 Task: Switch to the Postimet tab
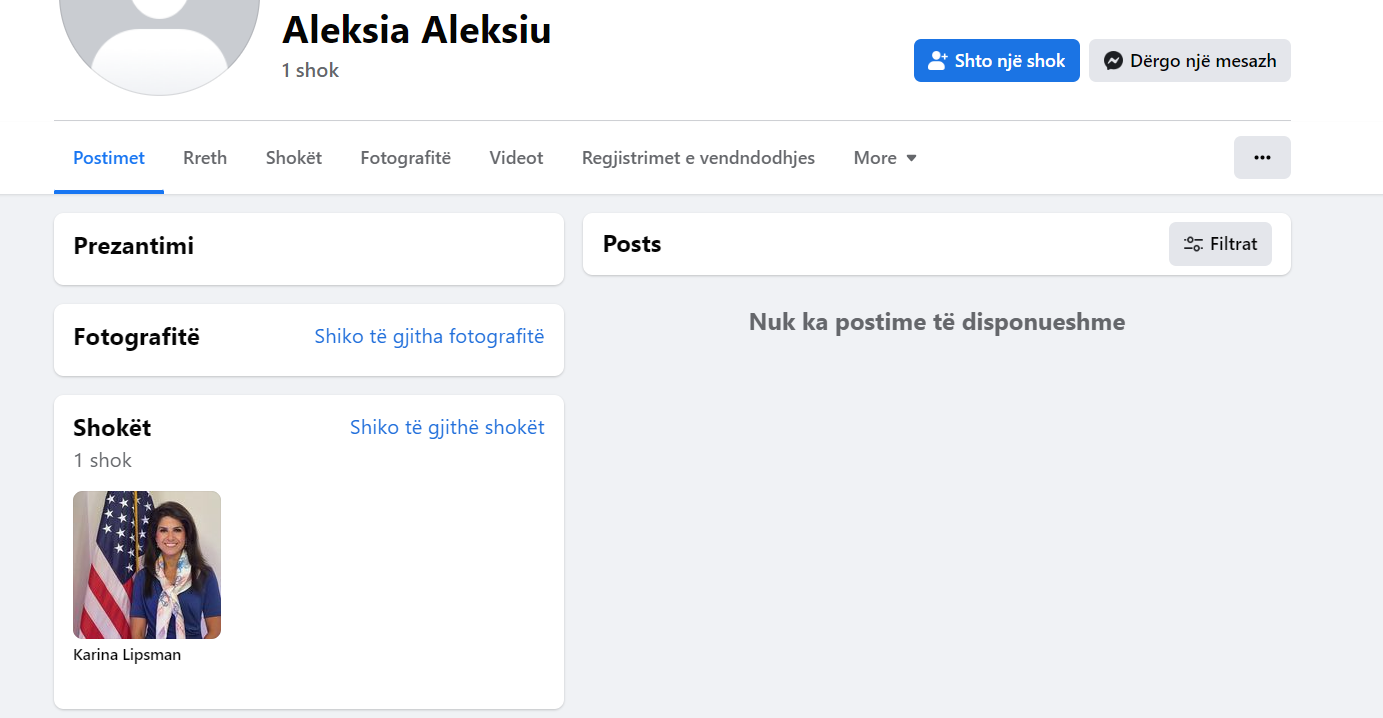click(109, 158)
